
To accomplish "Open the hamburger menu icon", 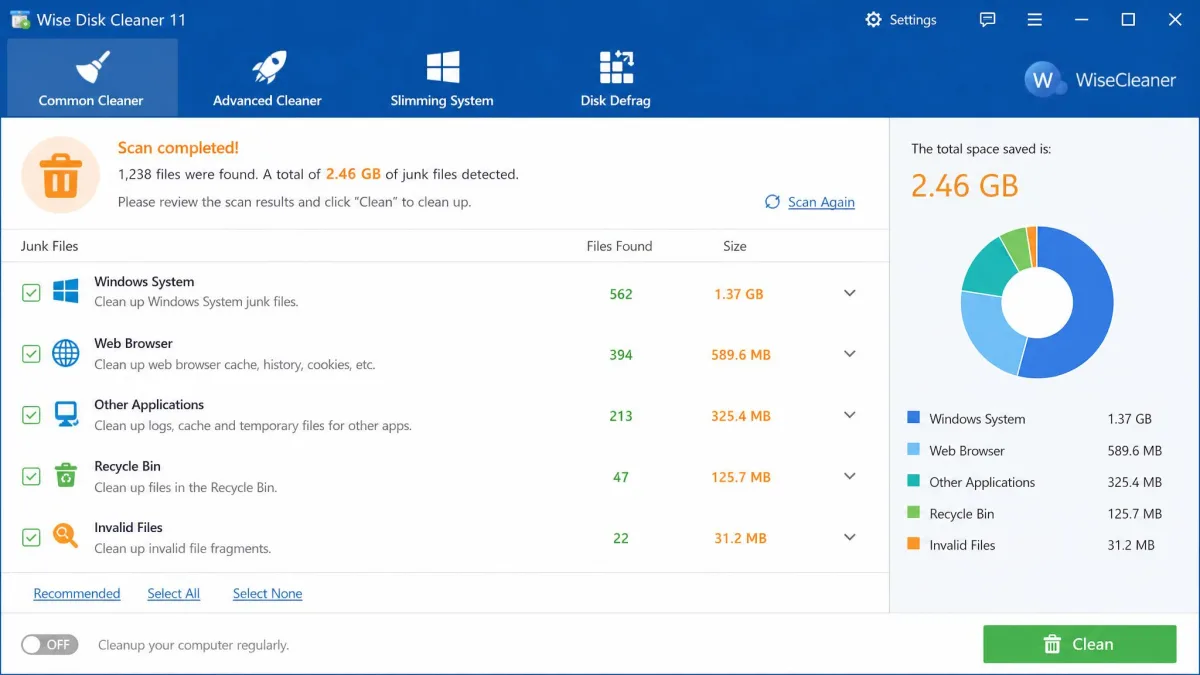I will pos(1035,19).
